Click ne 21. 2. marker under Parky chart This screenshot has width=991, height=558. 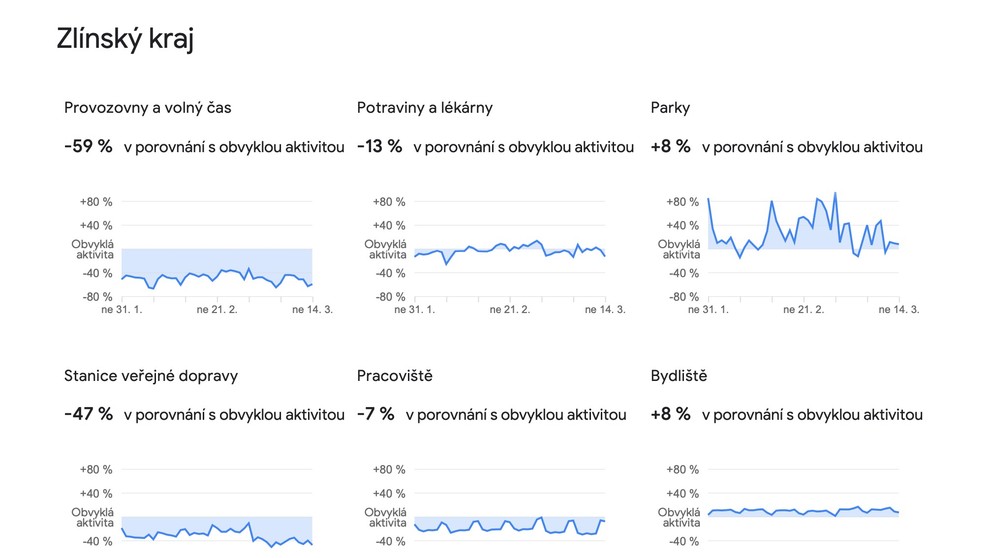coord(803,310)
